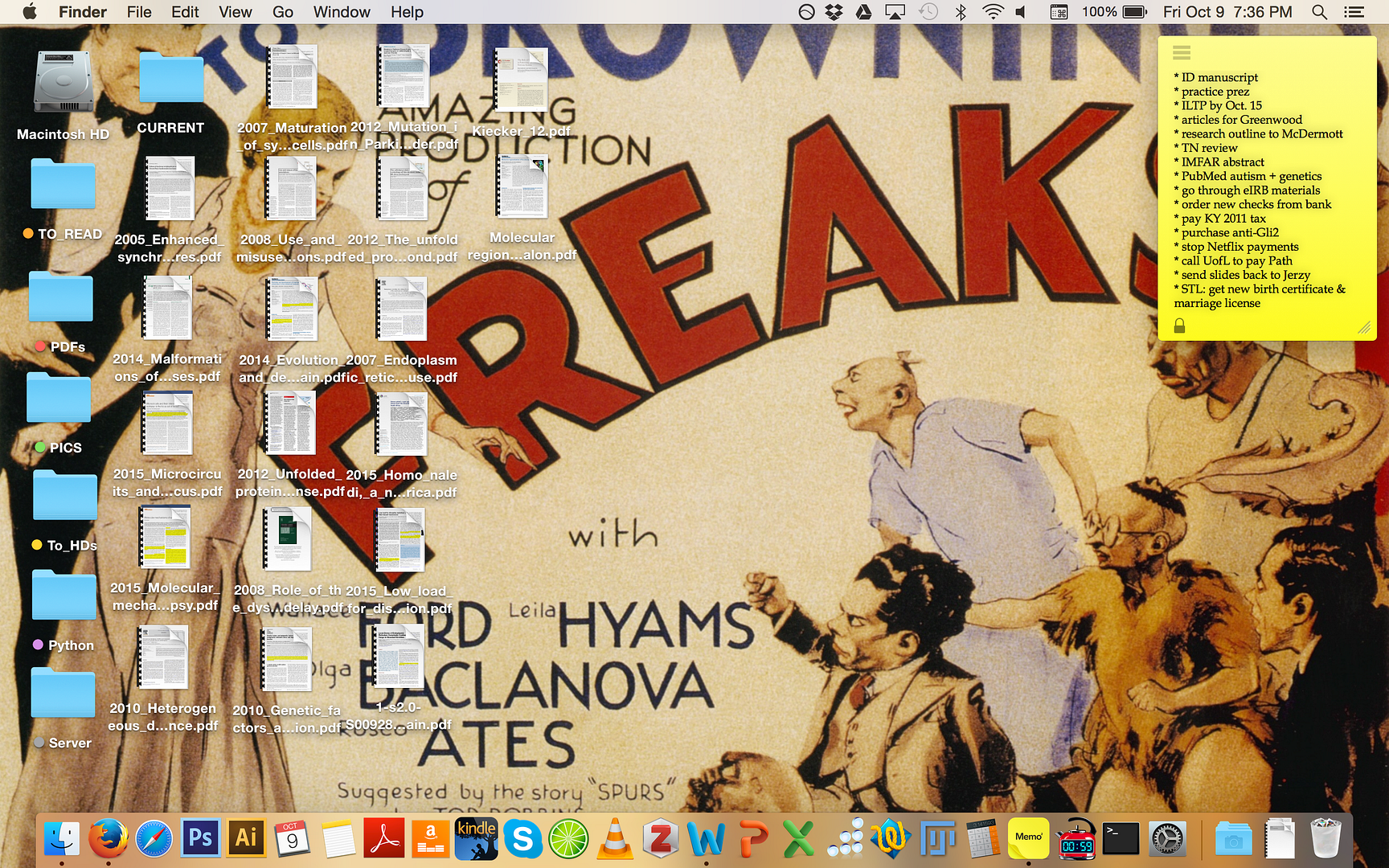Launch Adobe Illustrator from the Dock
This screenshot has height=868, width=1389.
[246, 838]
